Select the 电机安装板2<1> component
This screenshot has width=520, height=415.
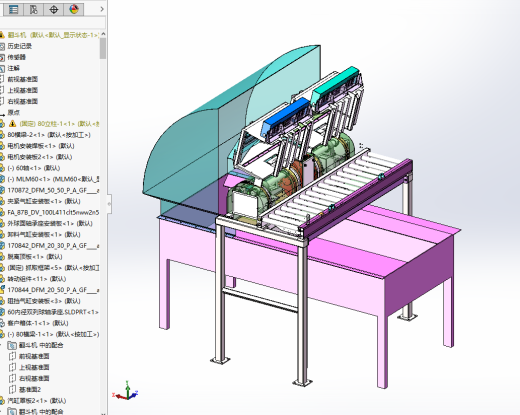[40, 157]
